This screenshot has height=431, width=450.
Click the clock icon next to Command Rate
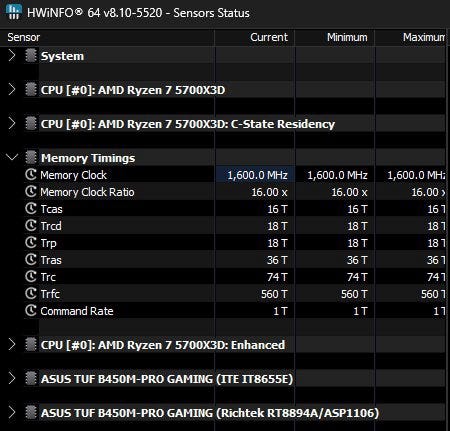[x=31, y=310]
